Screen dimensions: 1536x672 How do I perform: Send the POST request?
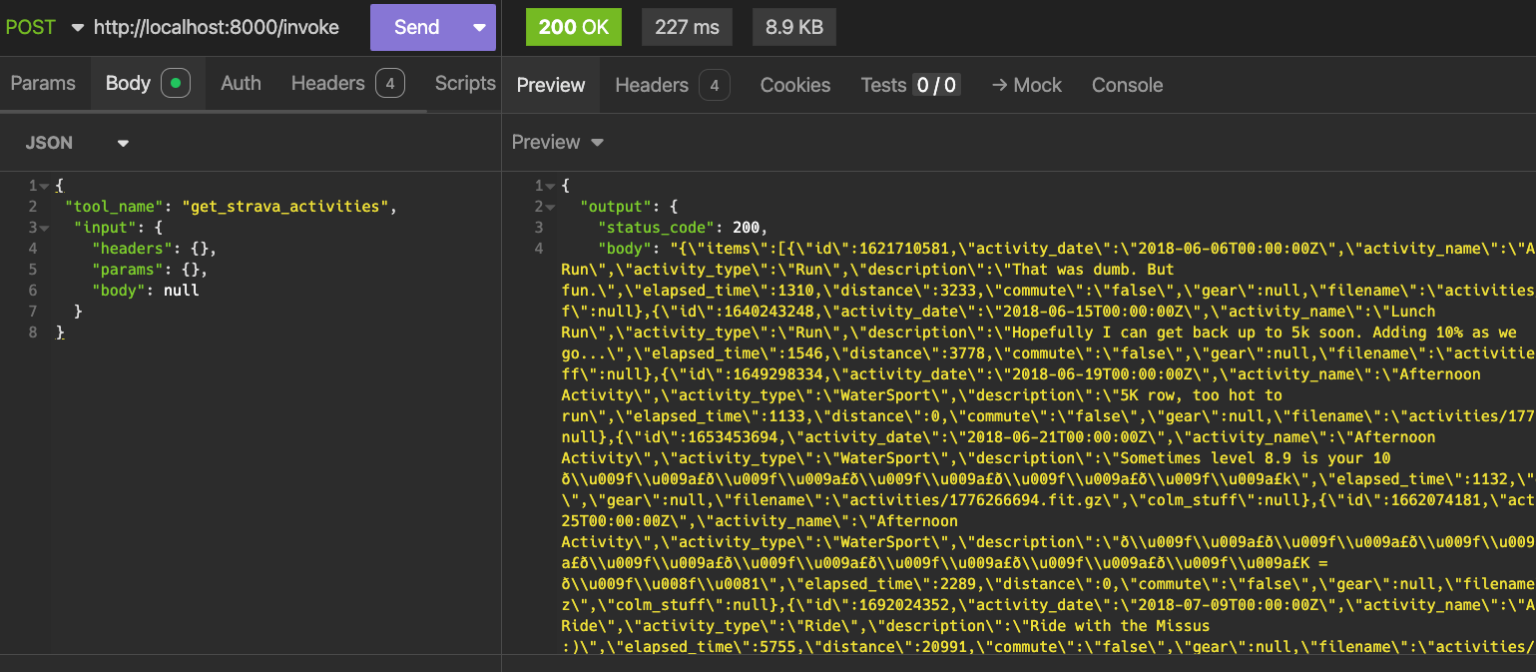tap(415, 27)
